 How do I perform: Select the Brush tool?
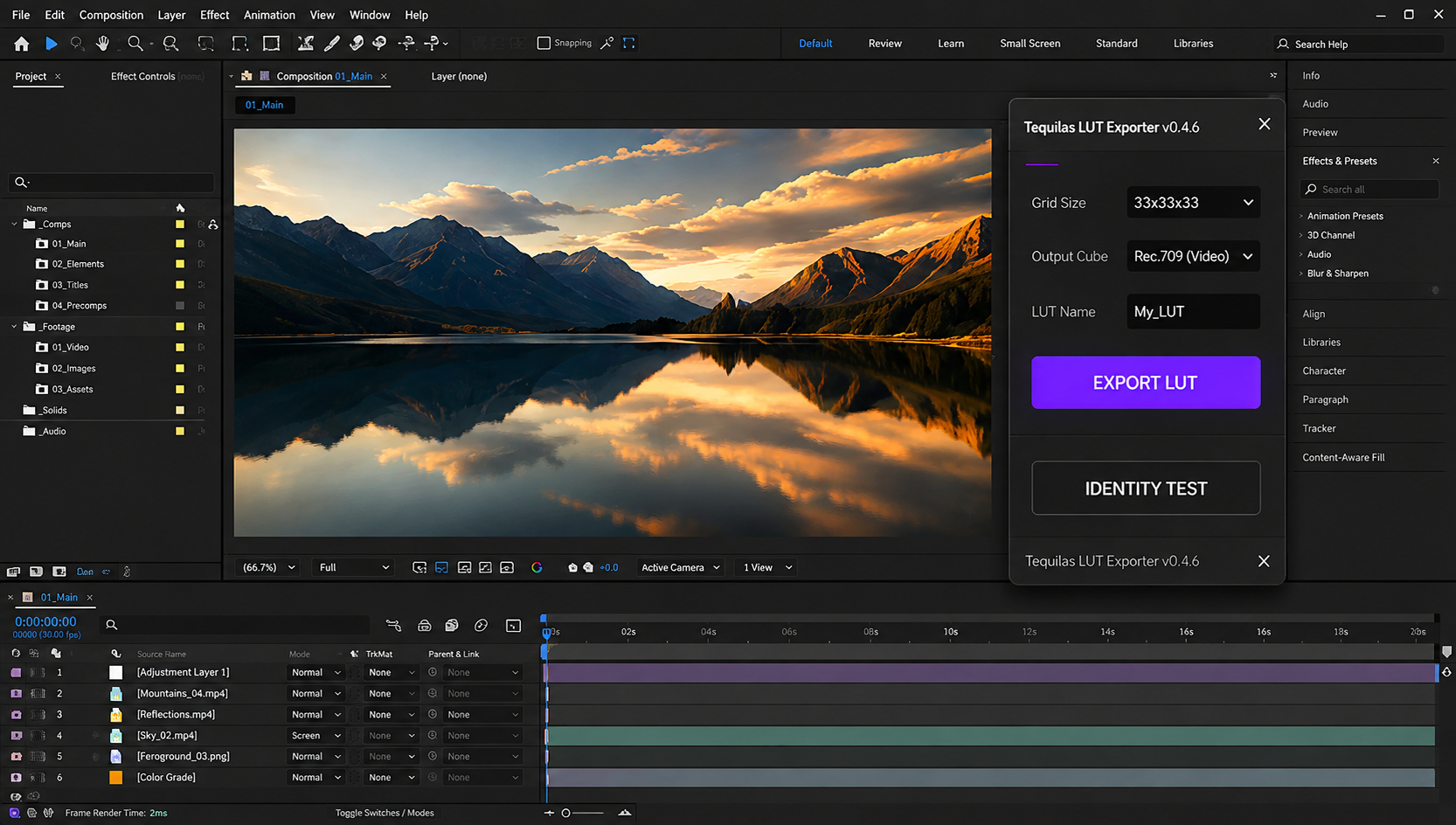pos(332,43)
